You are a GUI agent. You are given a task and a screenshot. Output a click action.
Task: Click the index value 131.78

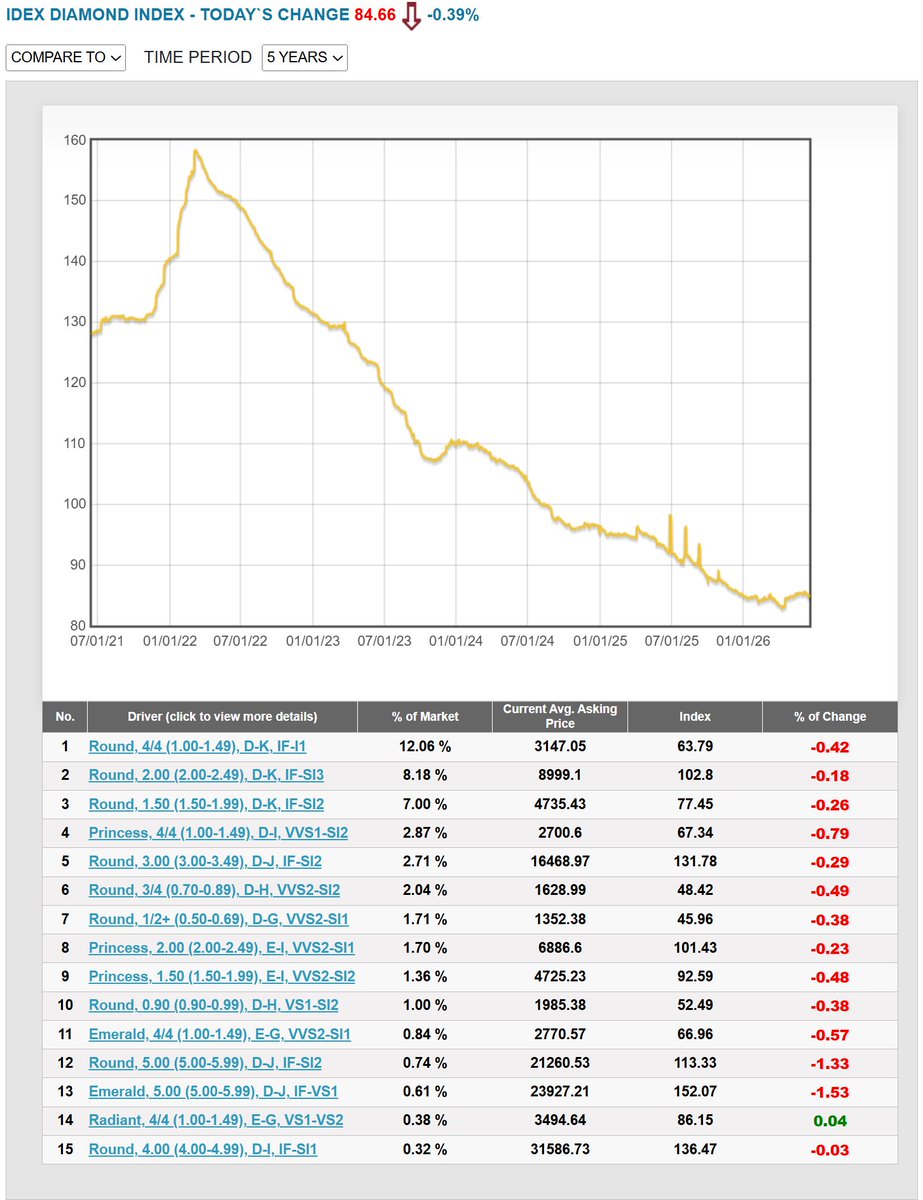pos(695,861)
